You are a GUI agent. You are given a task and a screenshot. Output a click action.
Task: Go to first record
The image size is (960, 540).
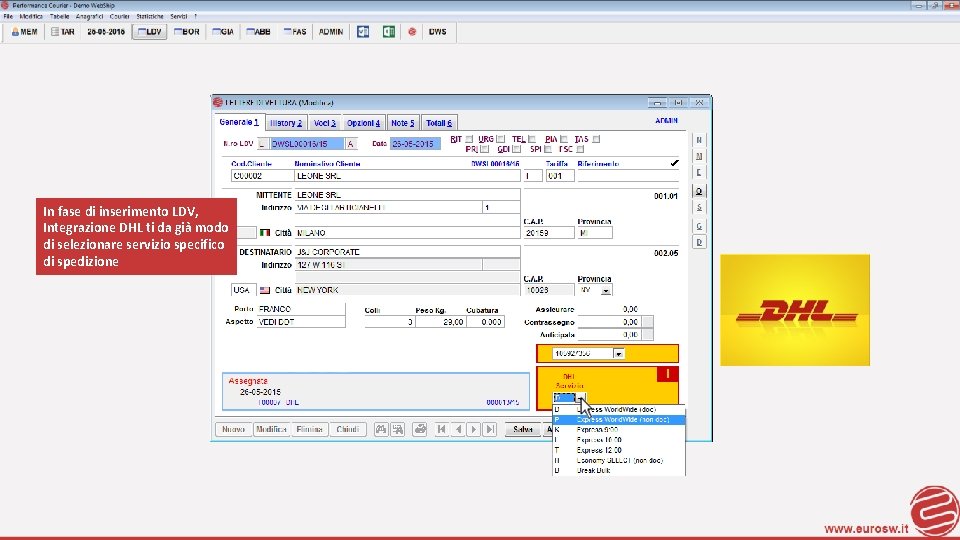pyautogui.click(x=441, y=430)
